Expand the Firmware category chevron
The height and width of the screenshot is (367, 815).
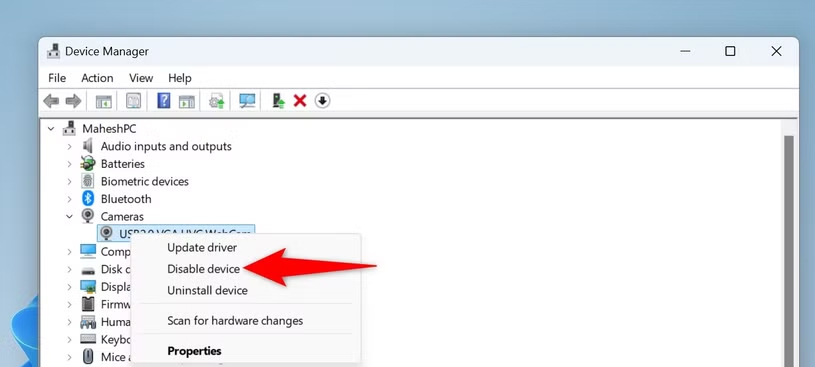click(x=69, y=304)
